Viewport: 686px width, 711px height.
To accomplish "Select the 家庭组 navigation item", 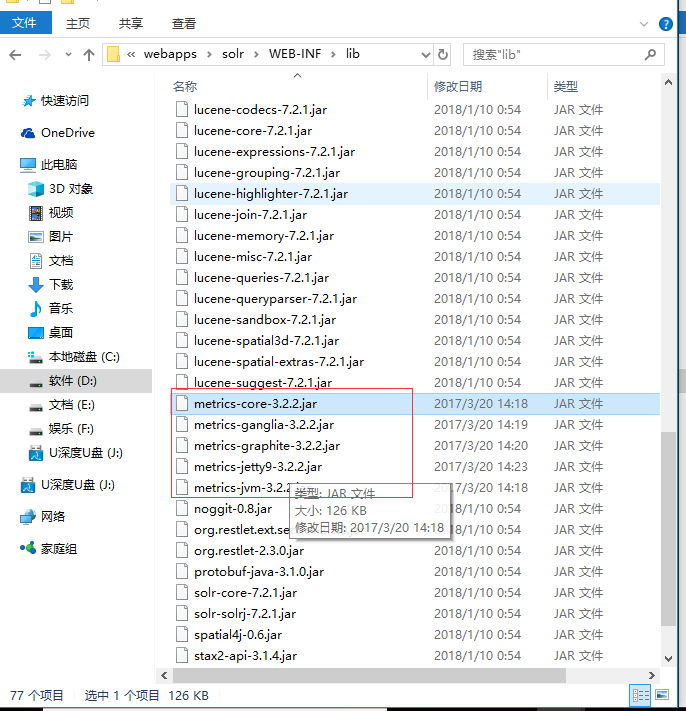I will [x=58, y=549].
